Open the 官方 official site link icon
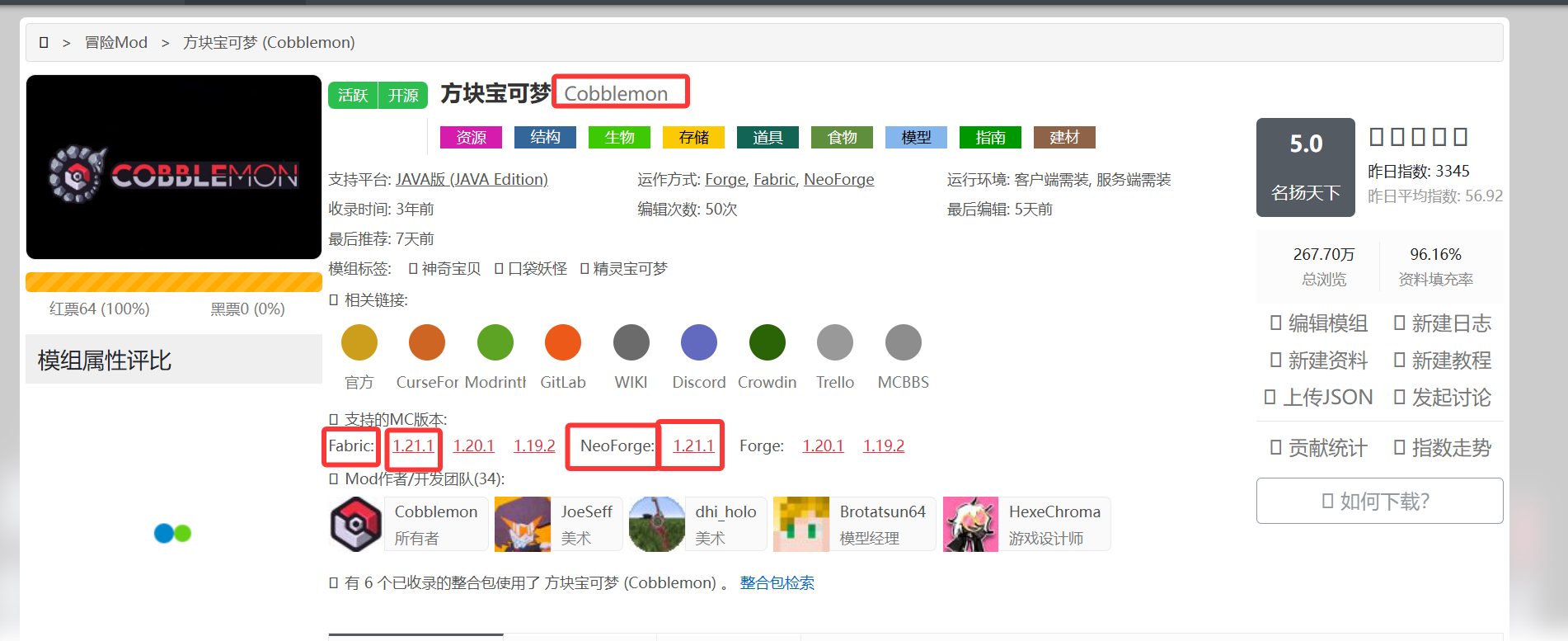 tap(359, 342)
